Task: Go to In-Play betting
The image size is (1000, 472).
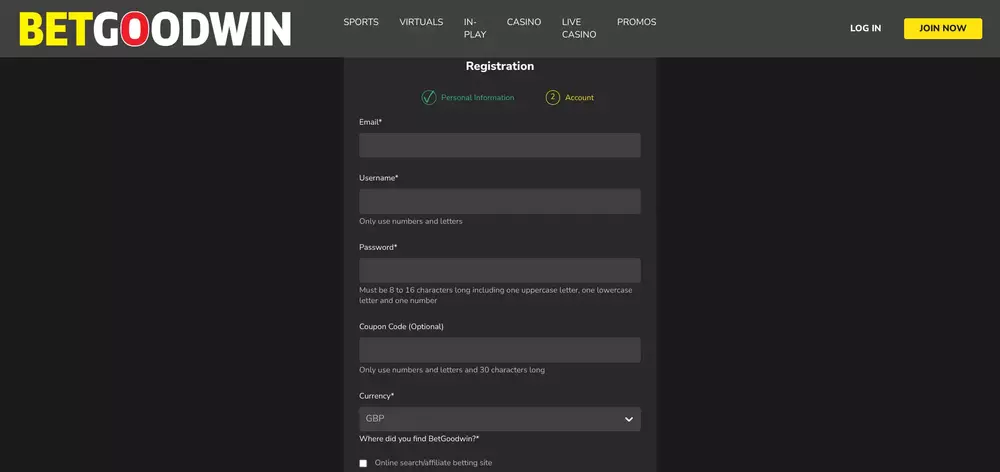Action: pyautogui.click(x=474, y=28)
